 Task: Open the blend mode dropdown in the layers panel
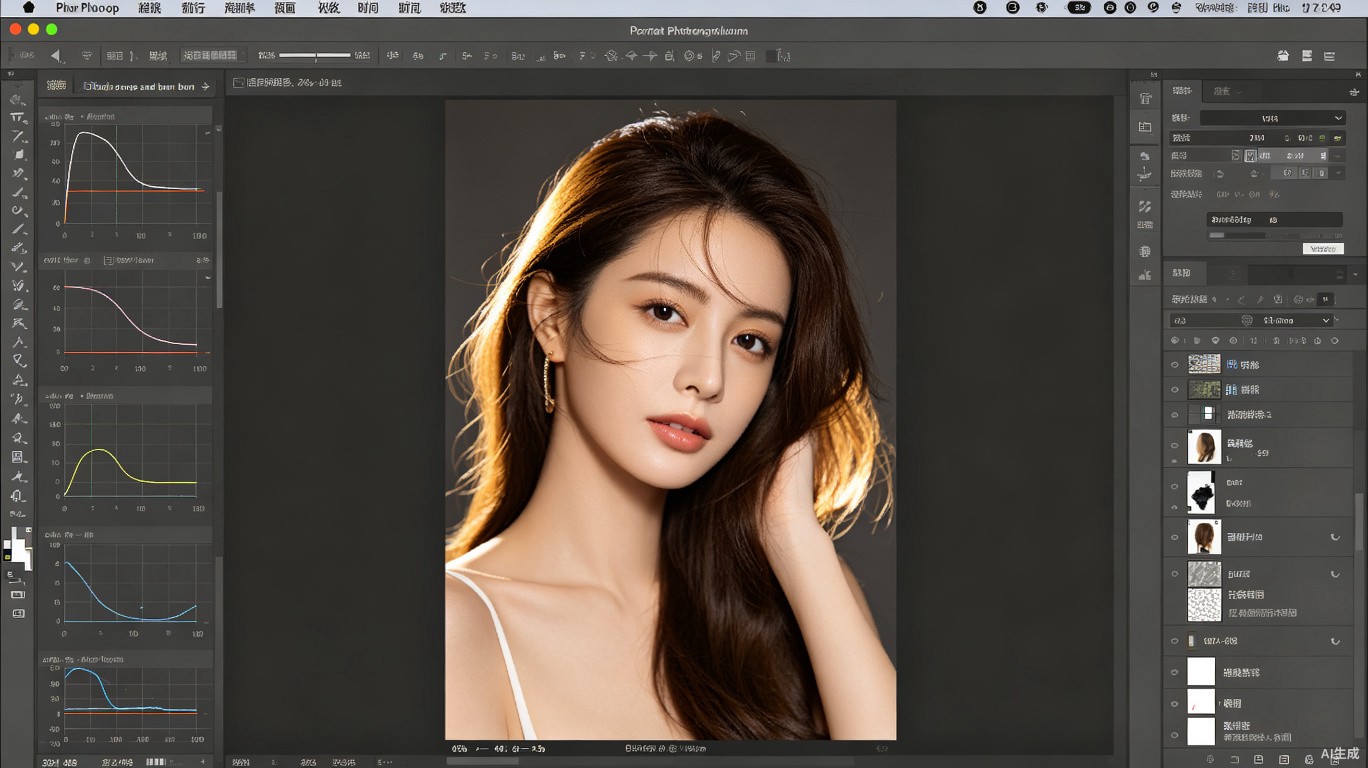point(1253,320)
